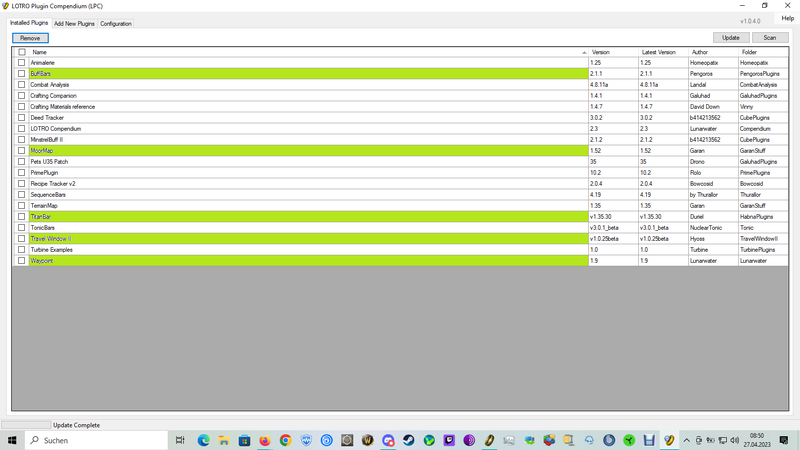Screen dimensions: 800x450
Task: Open the Windows Start menu
Action: click(12, 440)
